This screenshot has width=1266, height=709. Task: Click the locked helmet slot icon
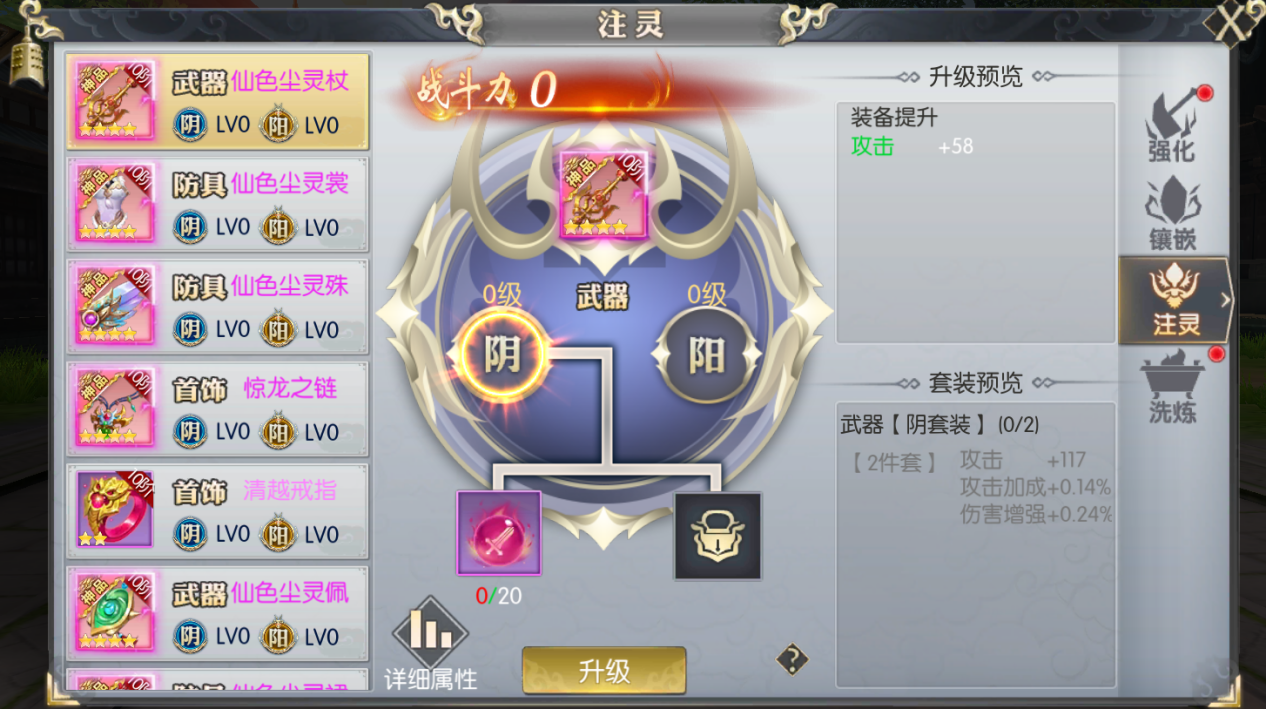[717, 536]
